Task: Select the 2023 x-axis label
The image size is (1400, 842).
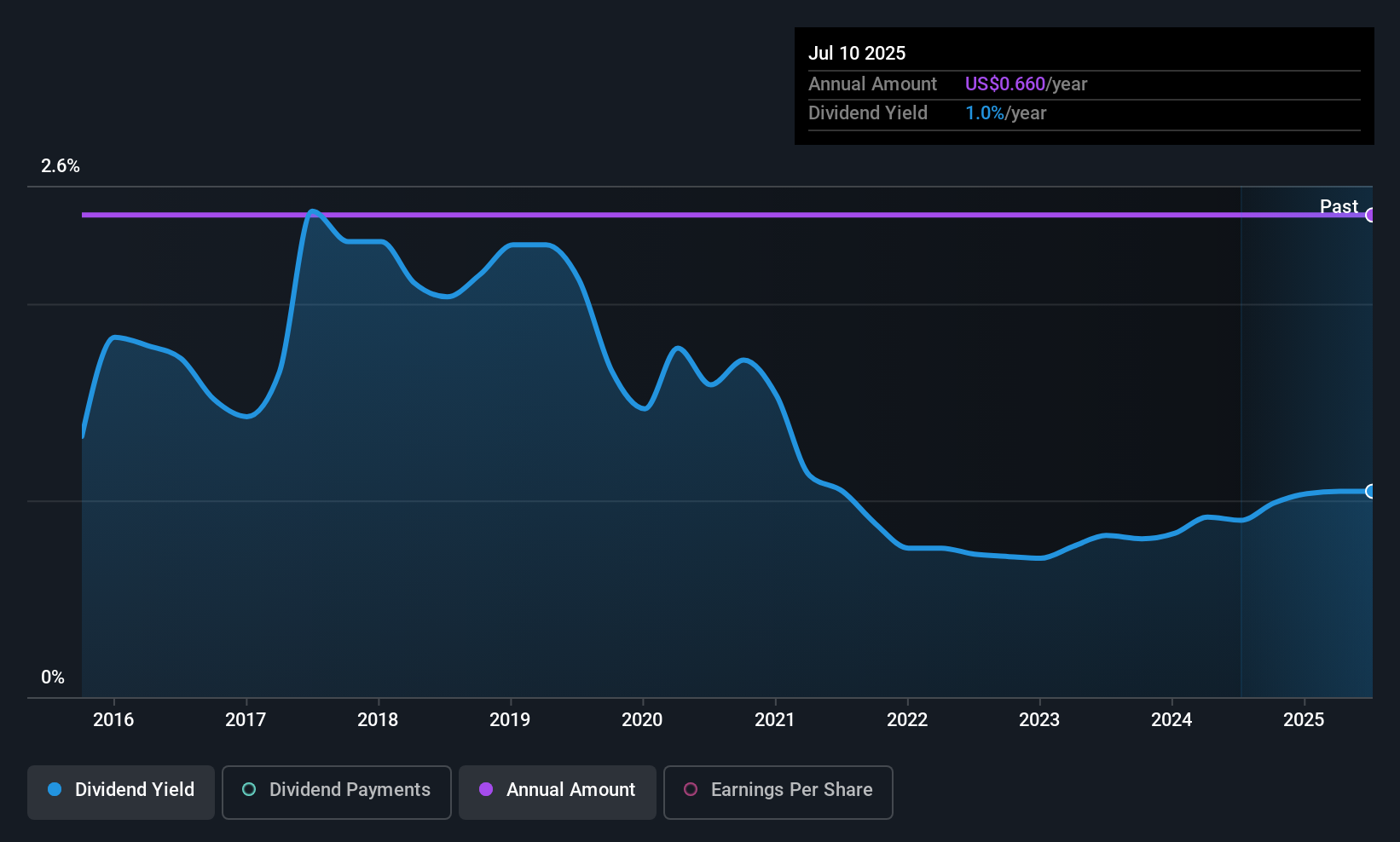Action: (x=1039, y=720)
